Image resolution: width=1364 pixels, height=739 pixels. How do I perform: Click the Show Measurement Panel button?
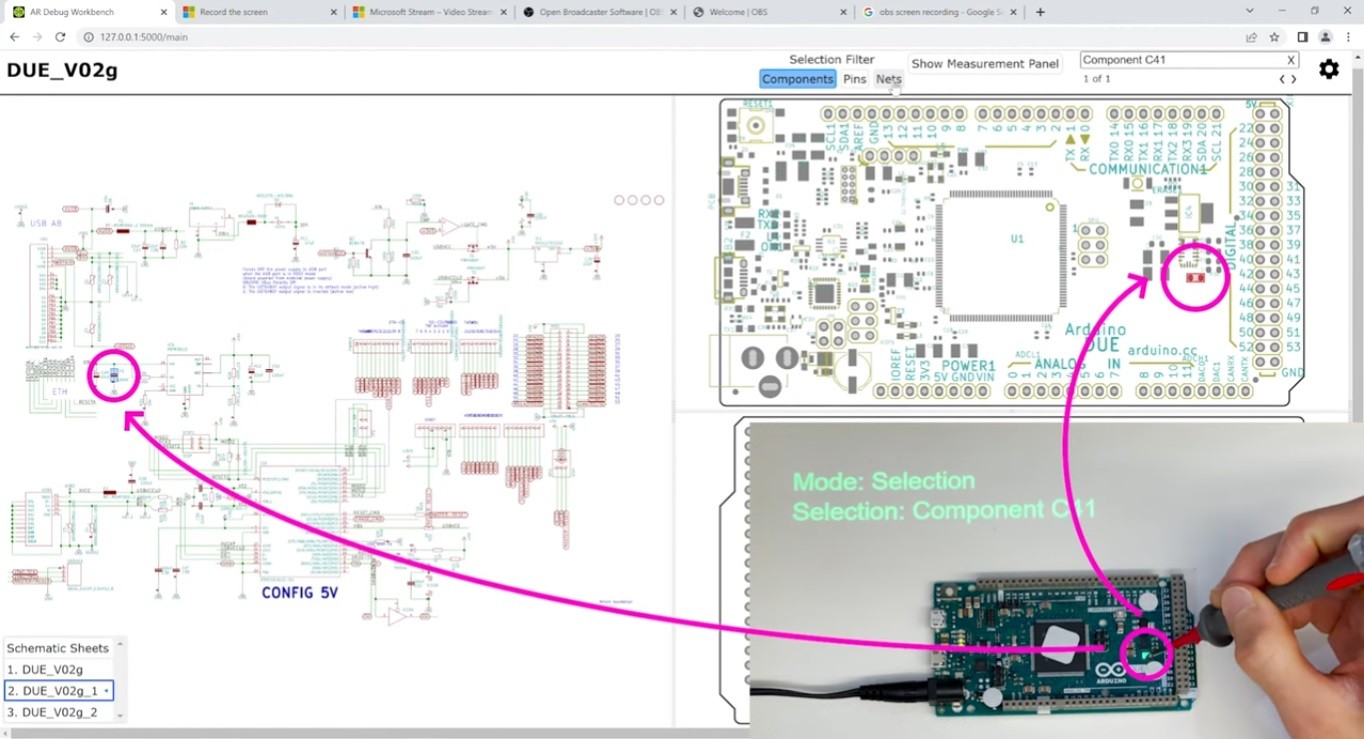click(x=984, y=63)
